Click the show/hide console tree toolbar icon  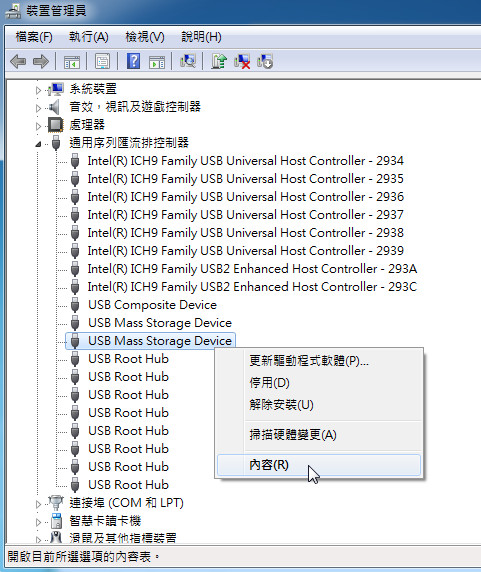[x=72, y=62]
